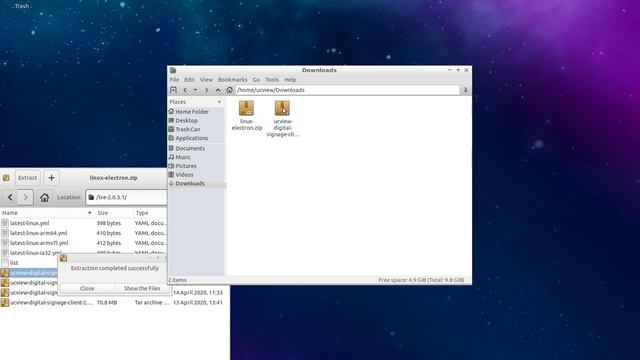
Task: Go forward in the Downloads file manager
Action: point(207,90)
